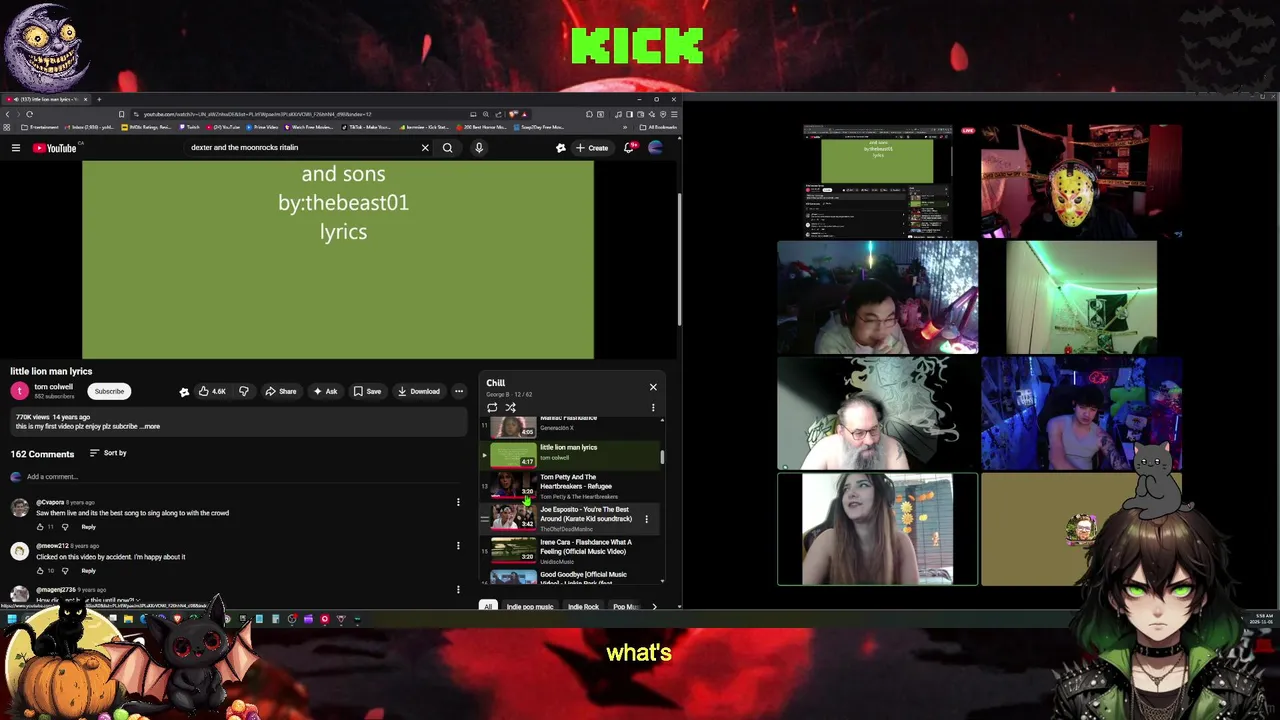The width and height of the screenshot is (1280, 720).
Task: Click the browser address bar URL
Action: (258, 114)
